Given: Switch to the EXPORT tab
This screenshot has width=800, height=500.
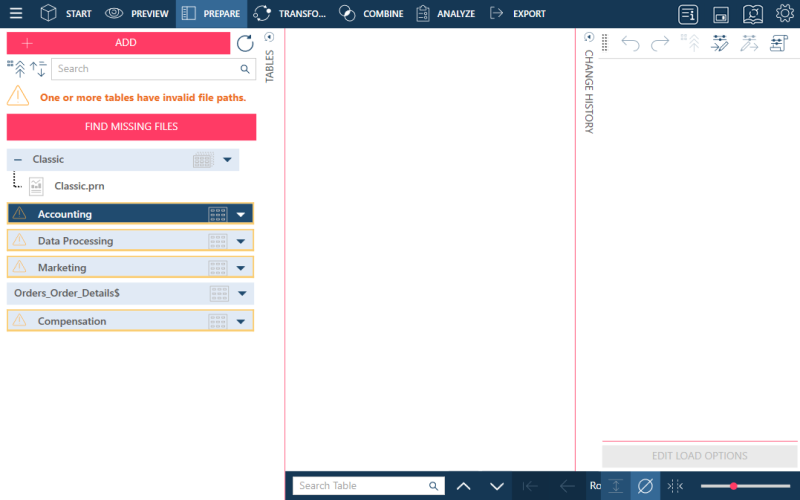Looking at the screenshot, I should click(x=517, y=13).
